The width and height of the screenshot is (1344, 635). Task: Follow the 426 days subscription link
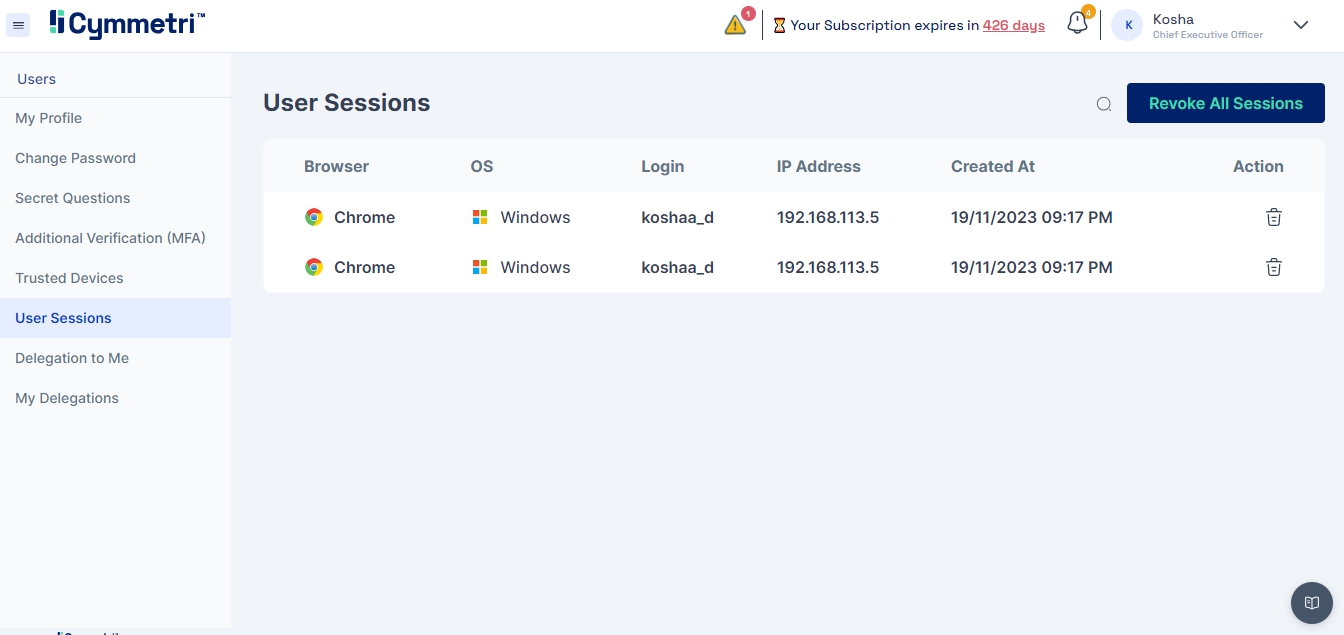click(x=1013, y=26)
